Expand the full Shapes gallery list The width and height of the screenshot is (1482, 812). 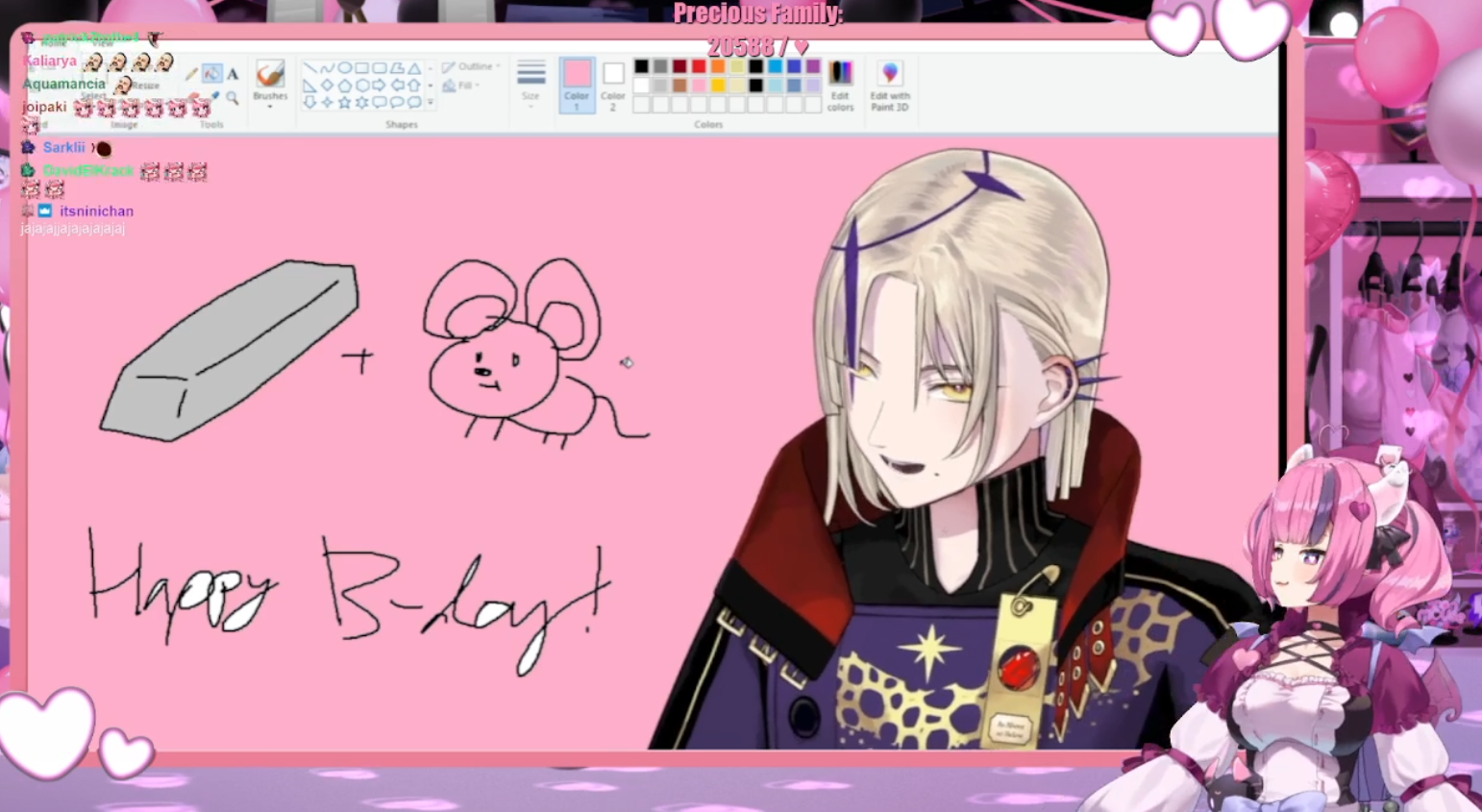(431, 103)
